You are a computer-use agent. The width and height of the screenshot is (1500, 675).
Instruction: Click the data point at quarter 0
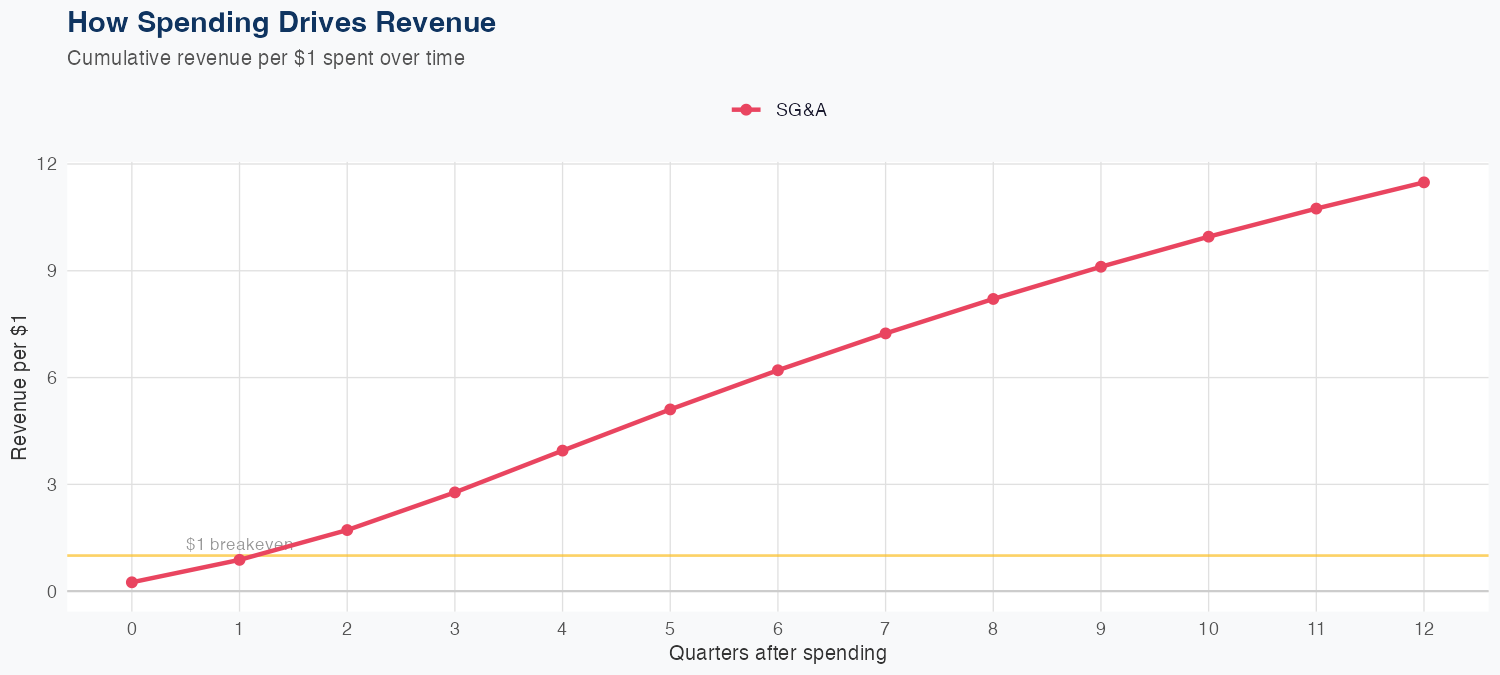tap(132, 582)
